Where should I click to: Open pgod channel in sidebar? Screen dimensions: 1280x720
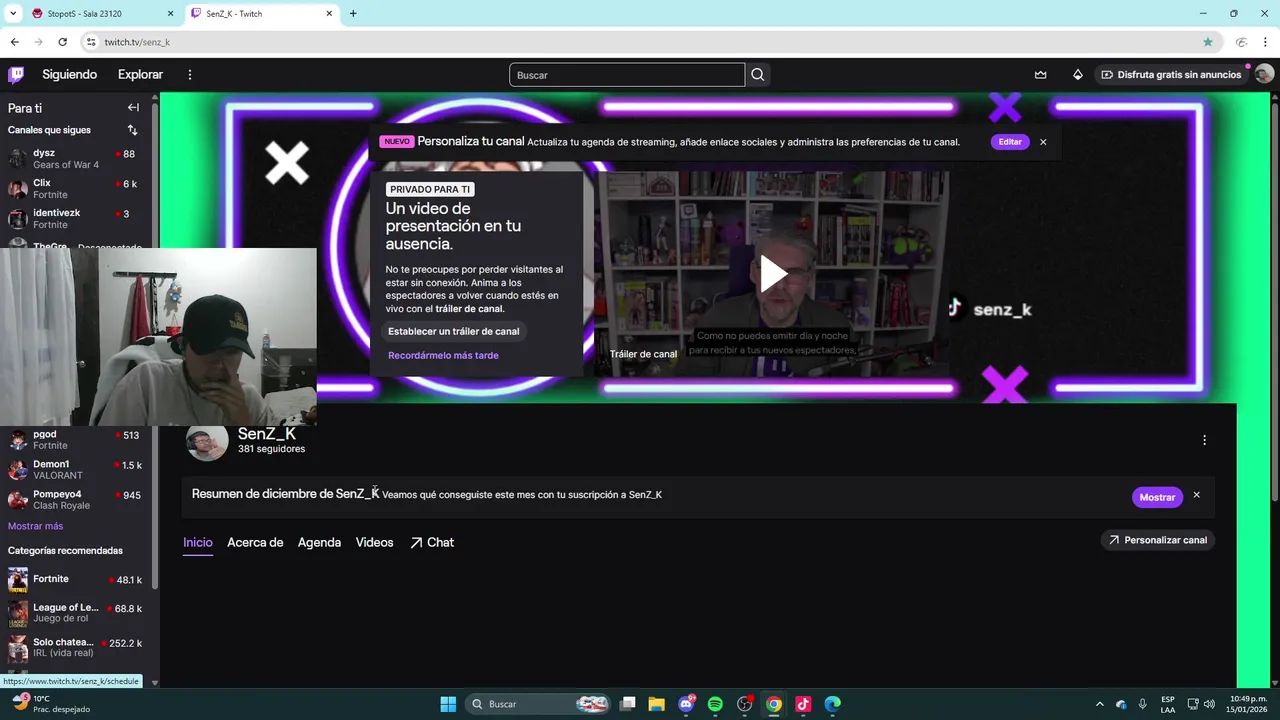75,440
